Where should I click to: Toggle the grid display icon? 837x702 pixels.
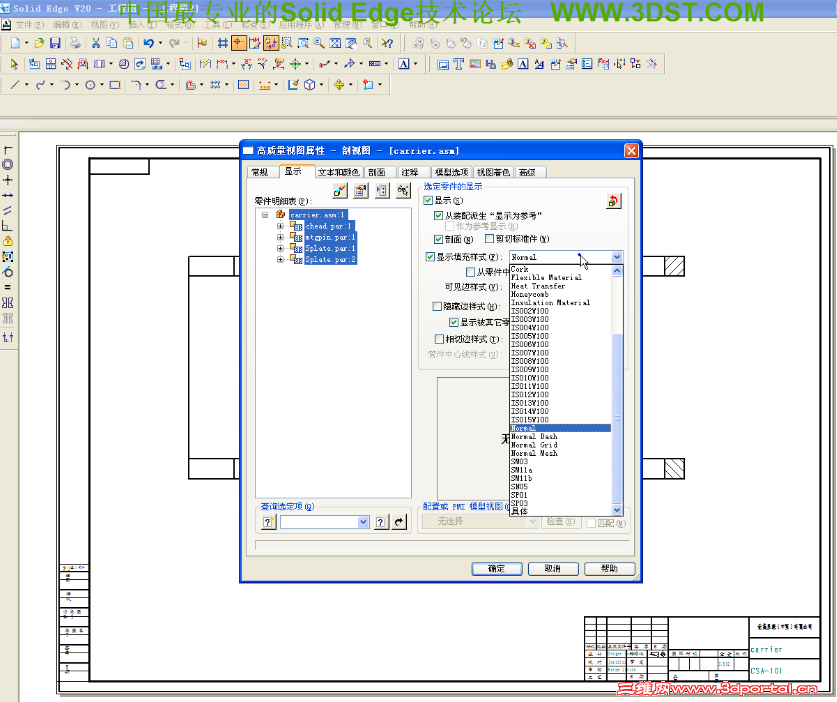click(x=223, y=43)
